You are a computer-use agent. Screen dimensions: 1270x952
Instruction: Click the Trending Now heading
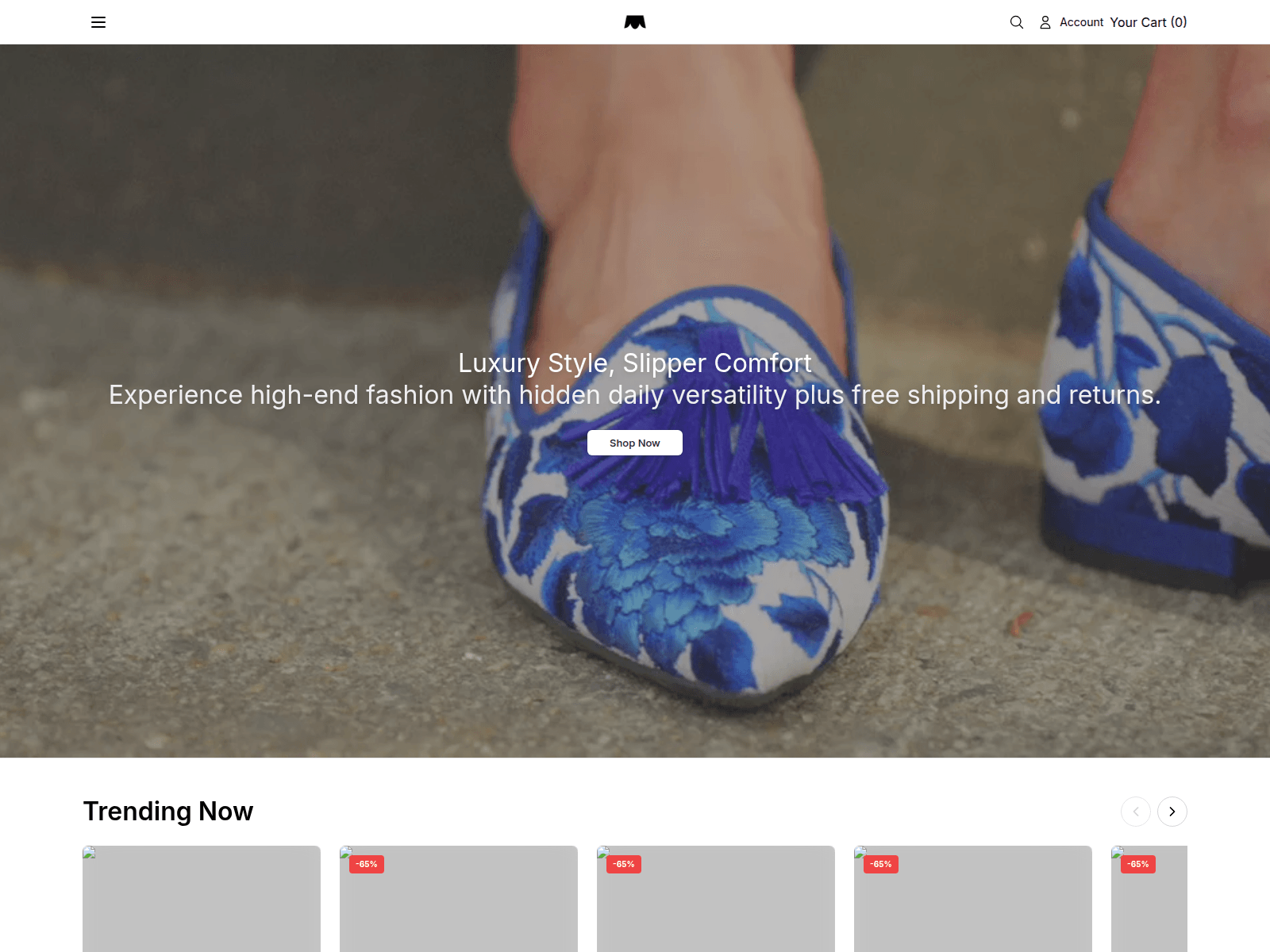pos(168,812)
